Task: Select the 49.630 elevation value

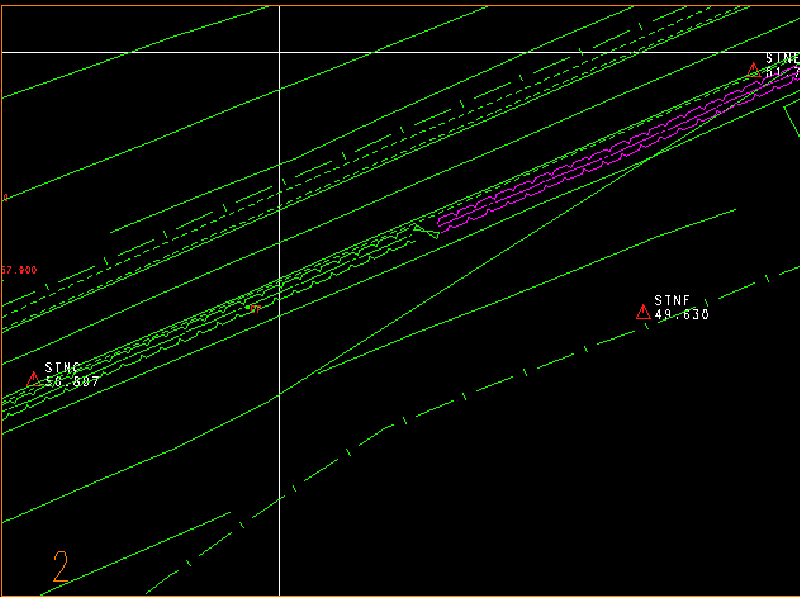Action: pos(682,314)
